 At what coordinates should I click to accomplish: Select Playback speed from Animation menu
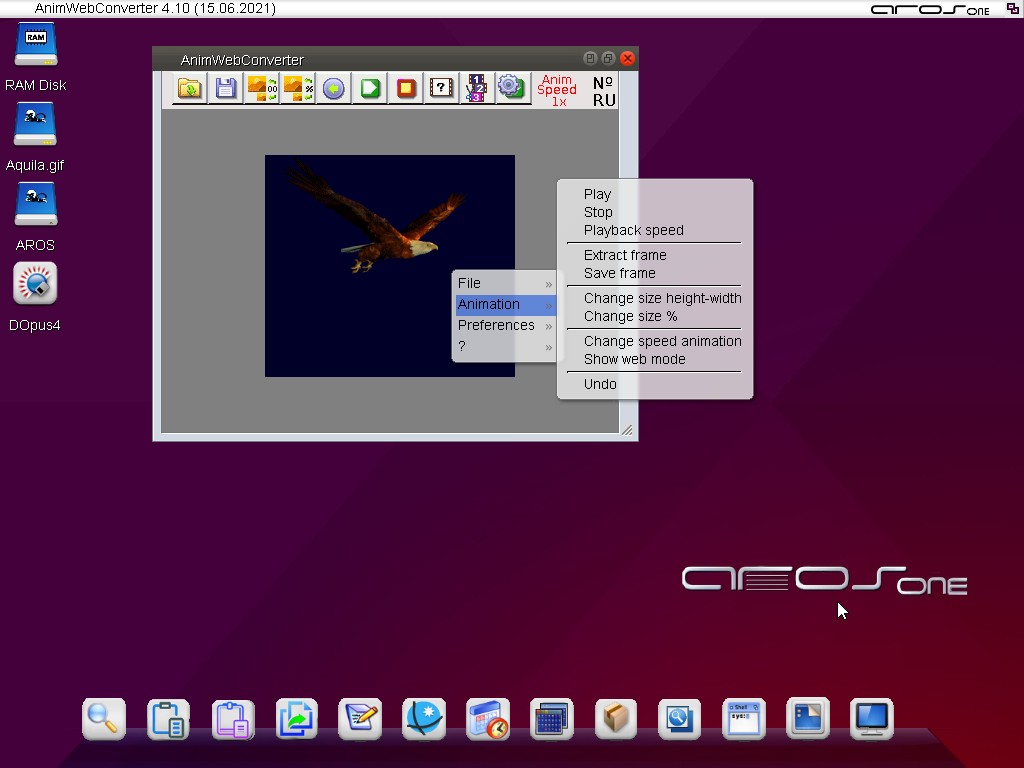click(x=633, y=230)
